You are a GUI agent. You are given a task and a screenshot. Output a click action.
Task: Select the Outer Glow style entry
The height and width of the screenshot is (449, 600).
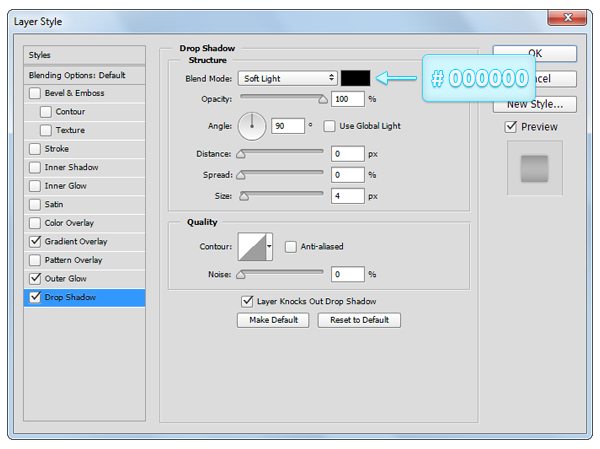pyautogui.click(x=66, y=278)
